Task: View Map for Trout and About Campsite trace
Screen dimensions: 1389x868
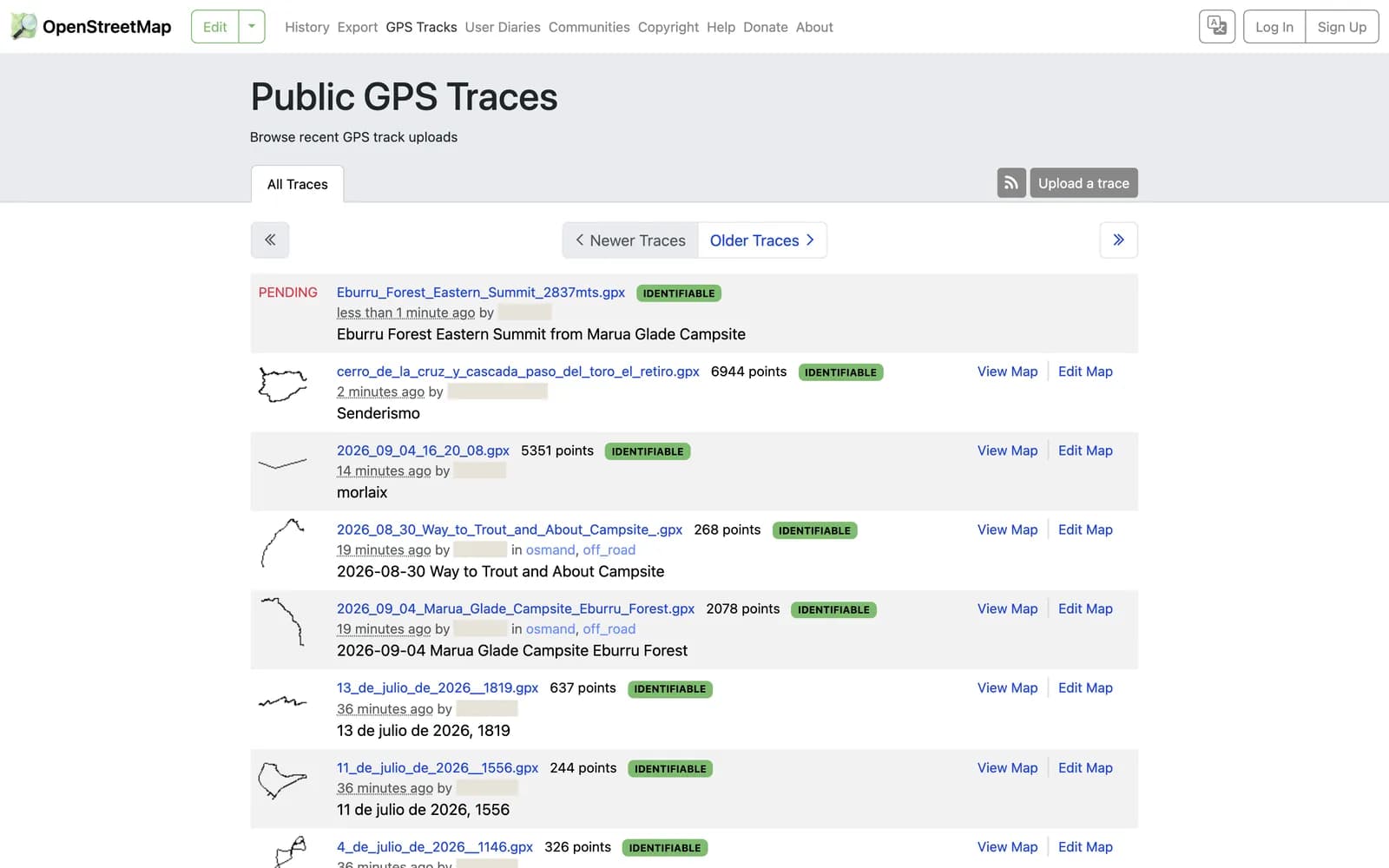Action: pyautogui.click(x=1007, y=529)
